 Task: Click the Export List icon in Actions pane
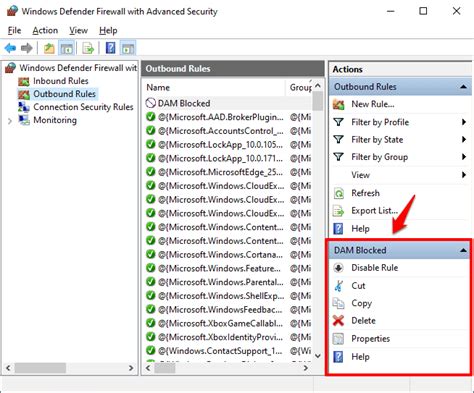[x=338, y=211]
